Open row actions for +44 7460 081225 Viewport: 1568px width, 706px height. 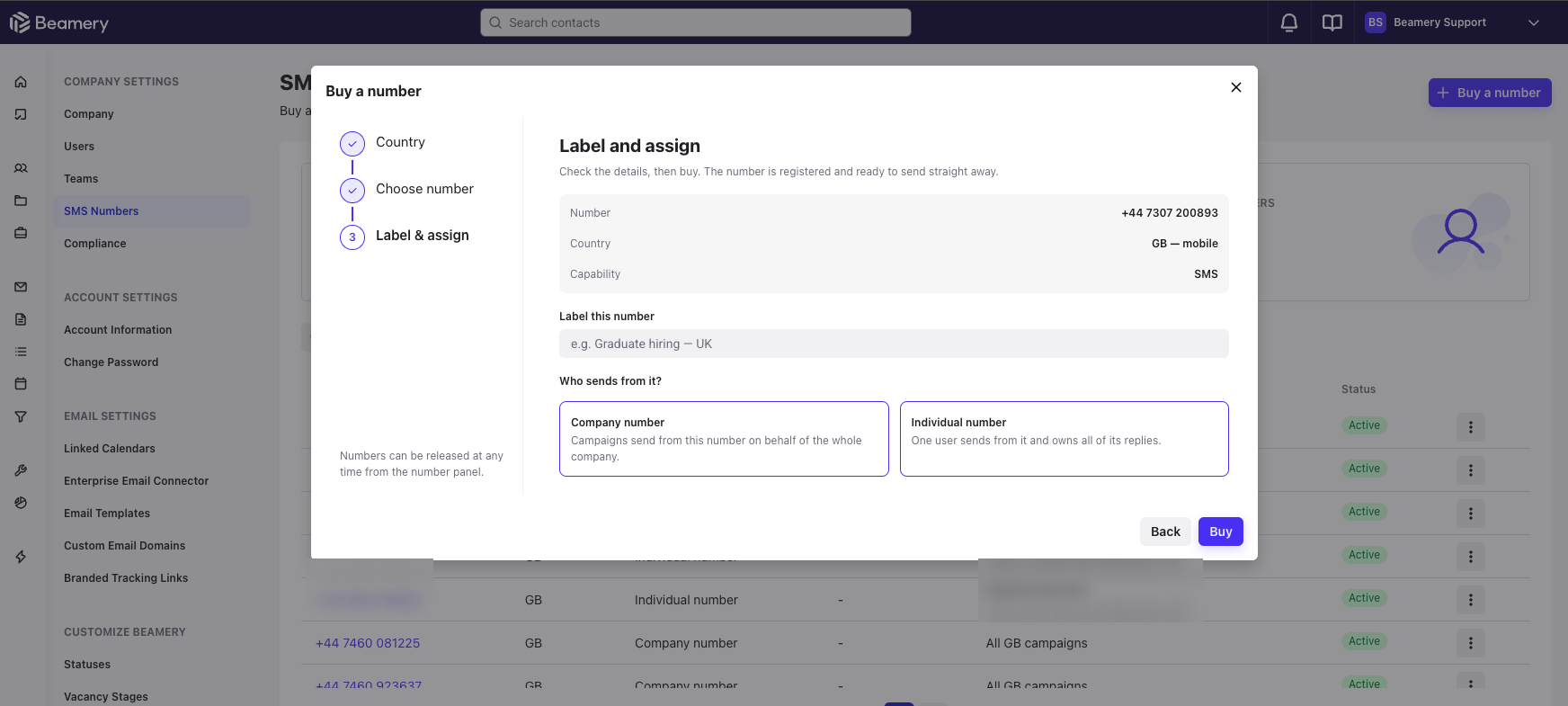pos(1471,643)
